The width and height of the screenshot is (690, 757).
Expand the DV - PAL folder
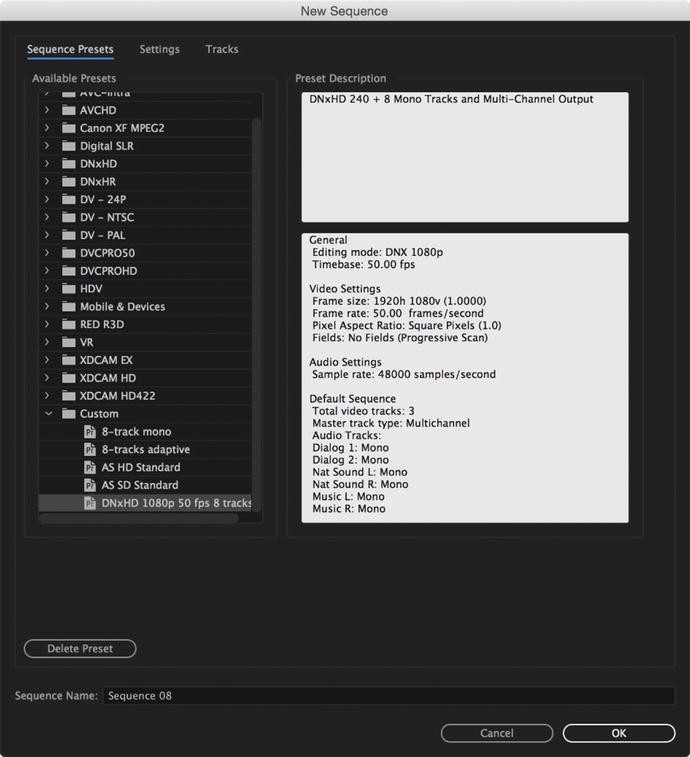coord(47,236)
